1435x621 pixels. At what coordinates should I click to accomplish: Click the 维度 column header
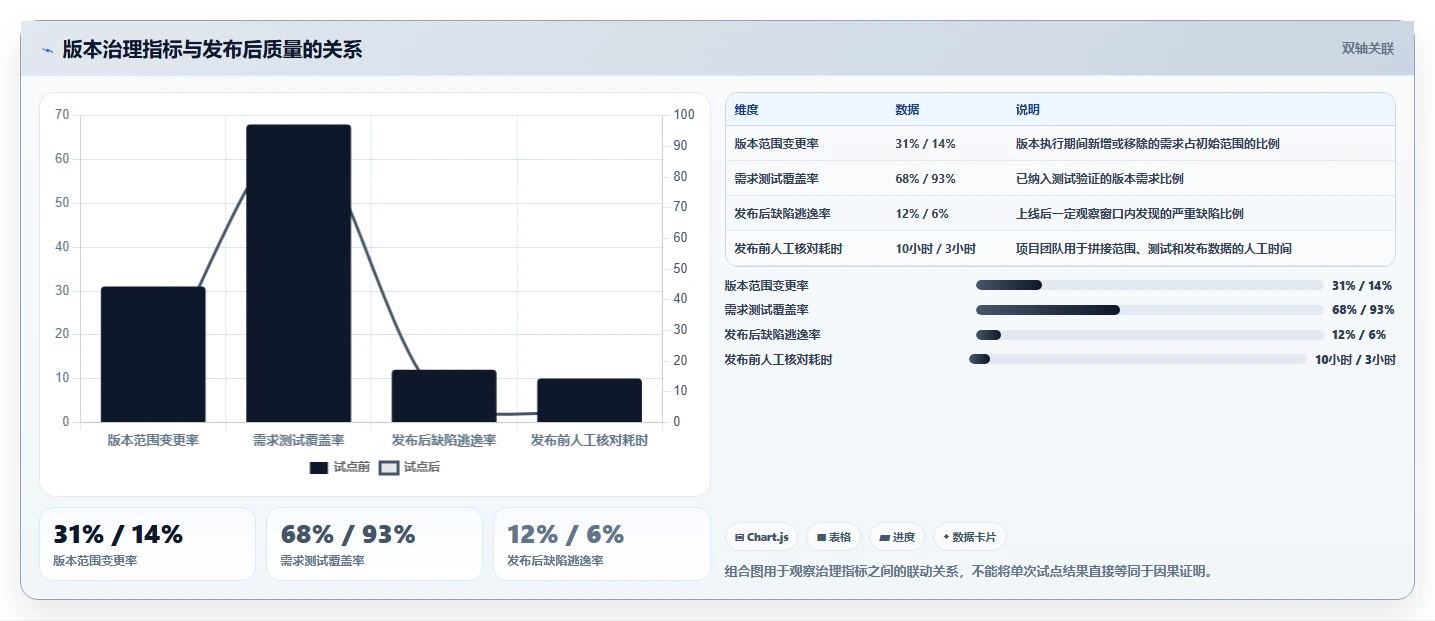746,110
